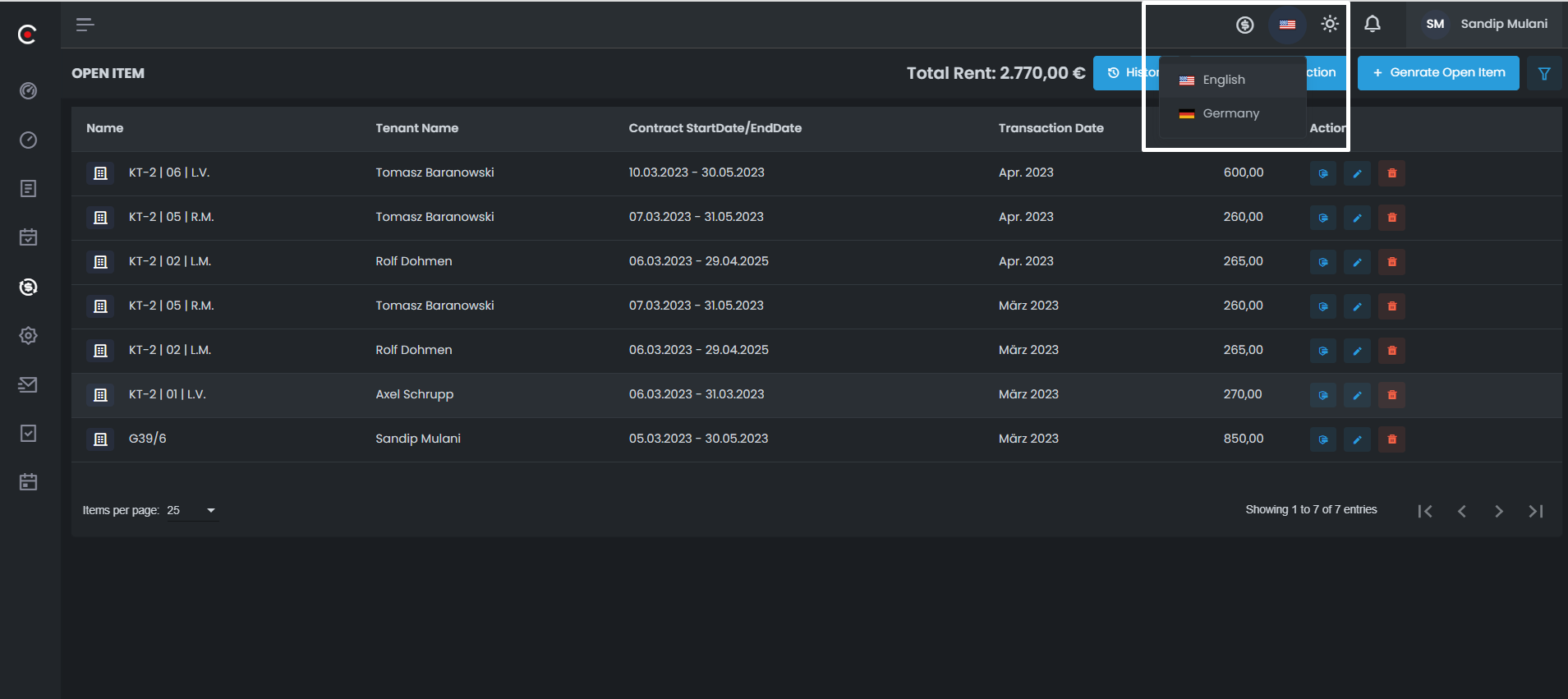Open the language flag selector

[x=1287, y=25]
